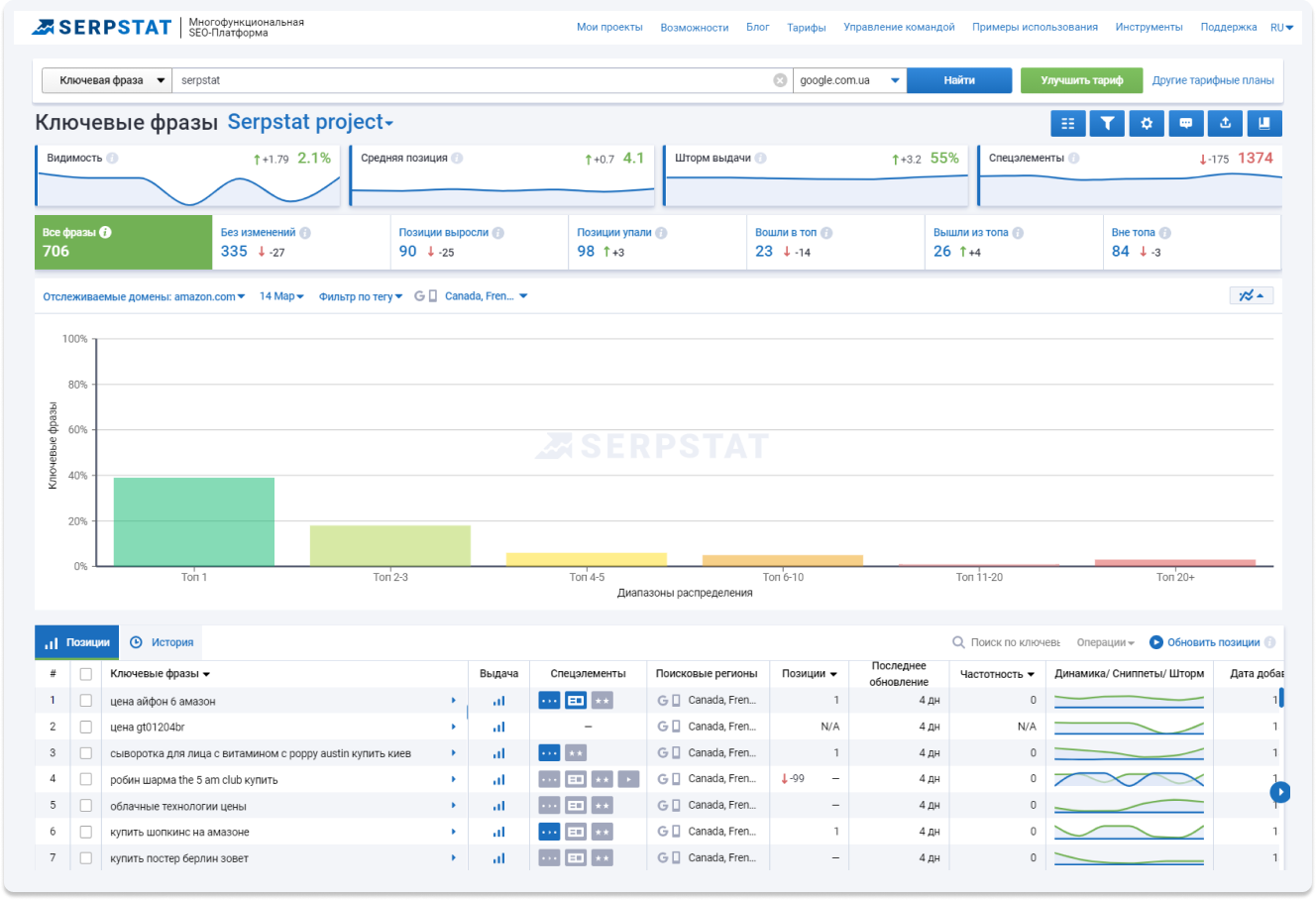
Task: Switch to the Позиции tab
Action: point(77,642)
